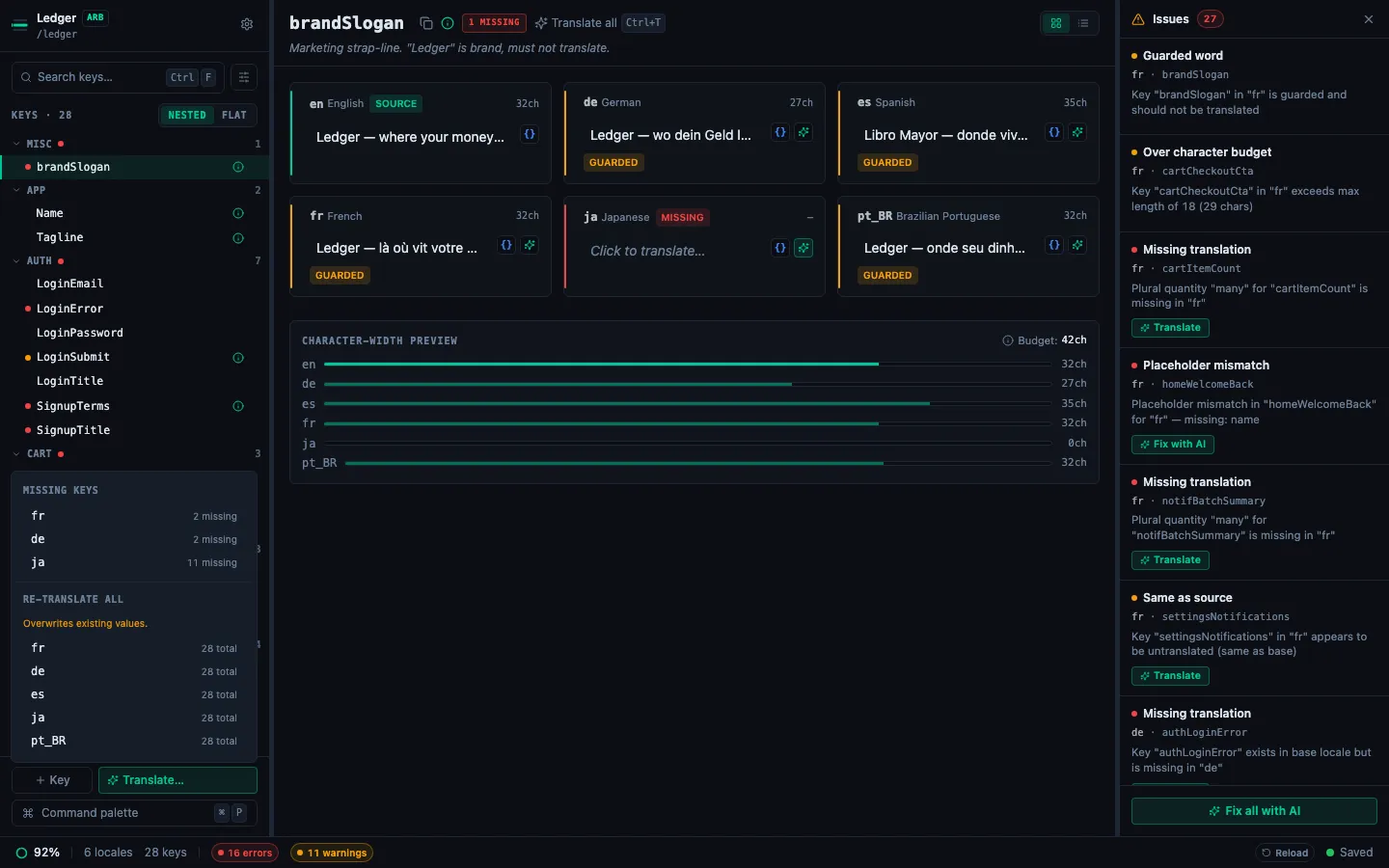Re-translate all keys for de

tap(134, 671)
